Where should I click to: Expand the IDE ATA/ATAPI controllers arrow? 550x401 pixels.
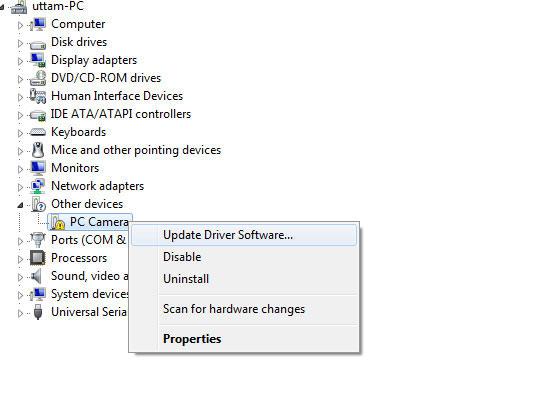click(20, 115)
